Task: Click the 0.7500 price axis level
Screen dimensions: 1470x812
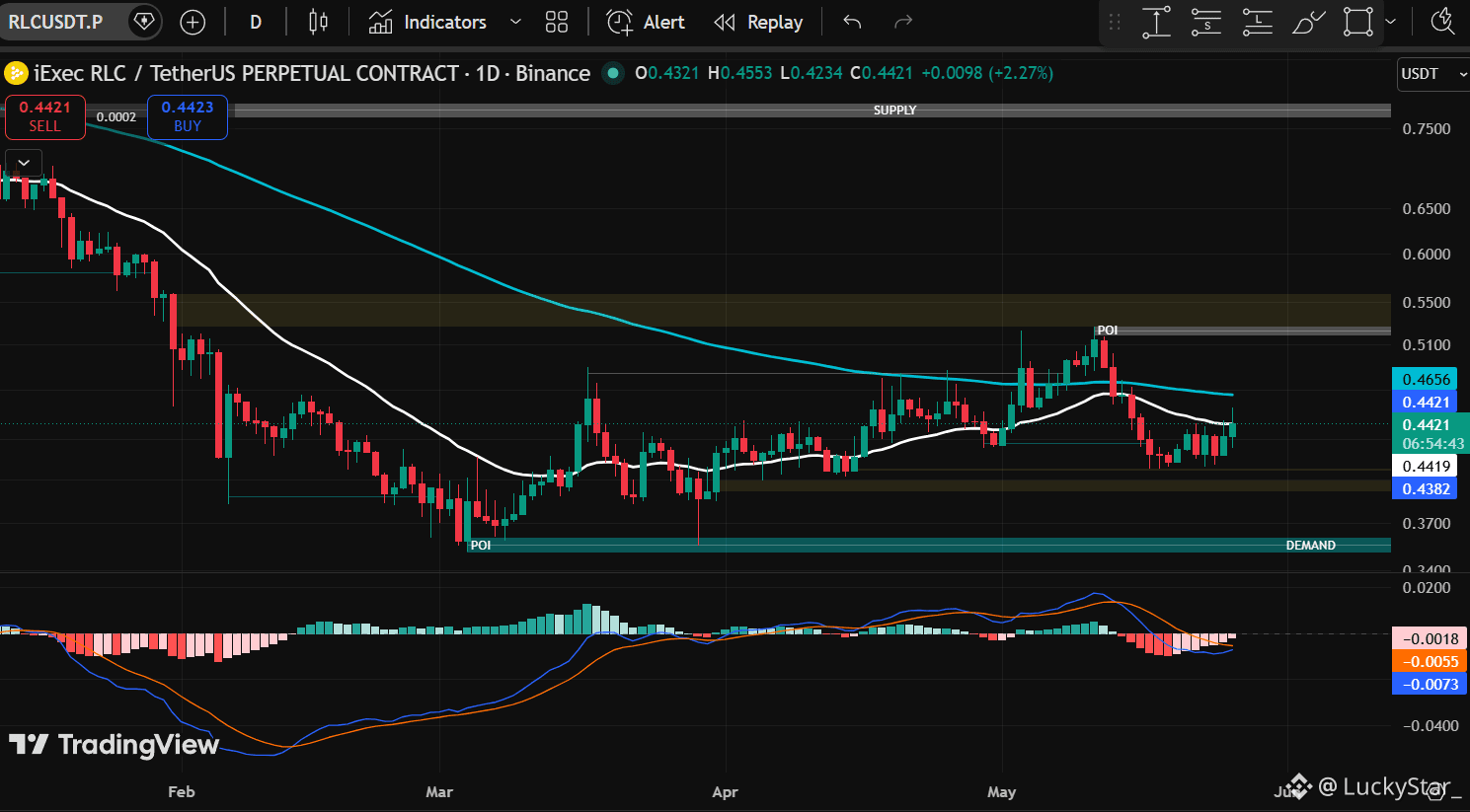Action: (x=1427, y=129)
